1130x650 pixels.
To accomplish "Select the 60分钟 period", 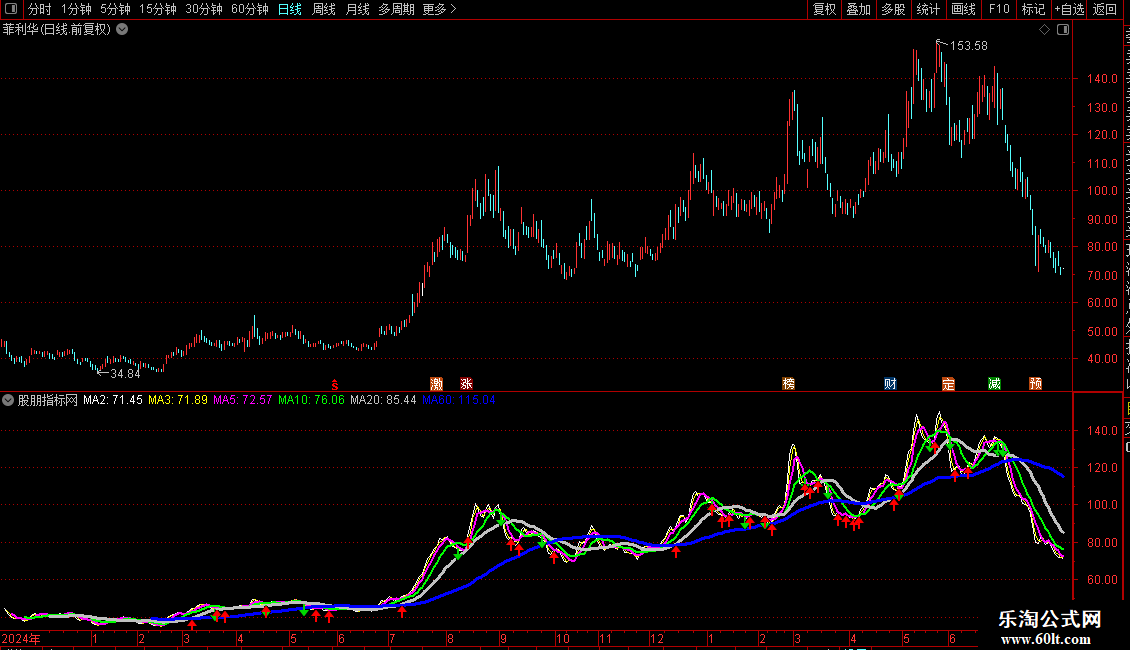I will (x=250, y=9).
